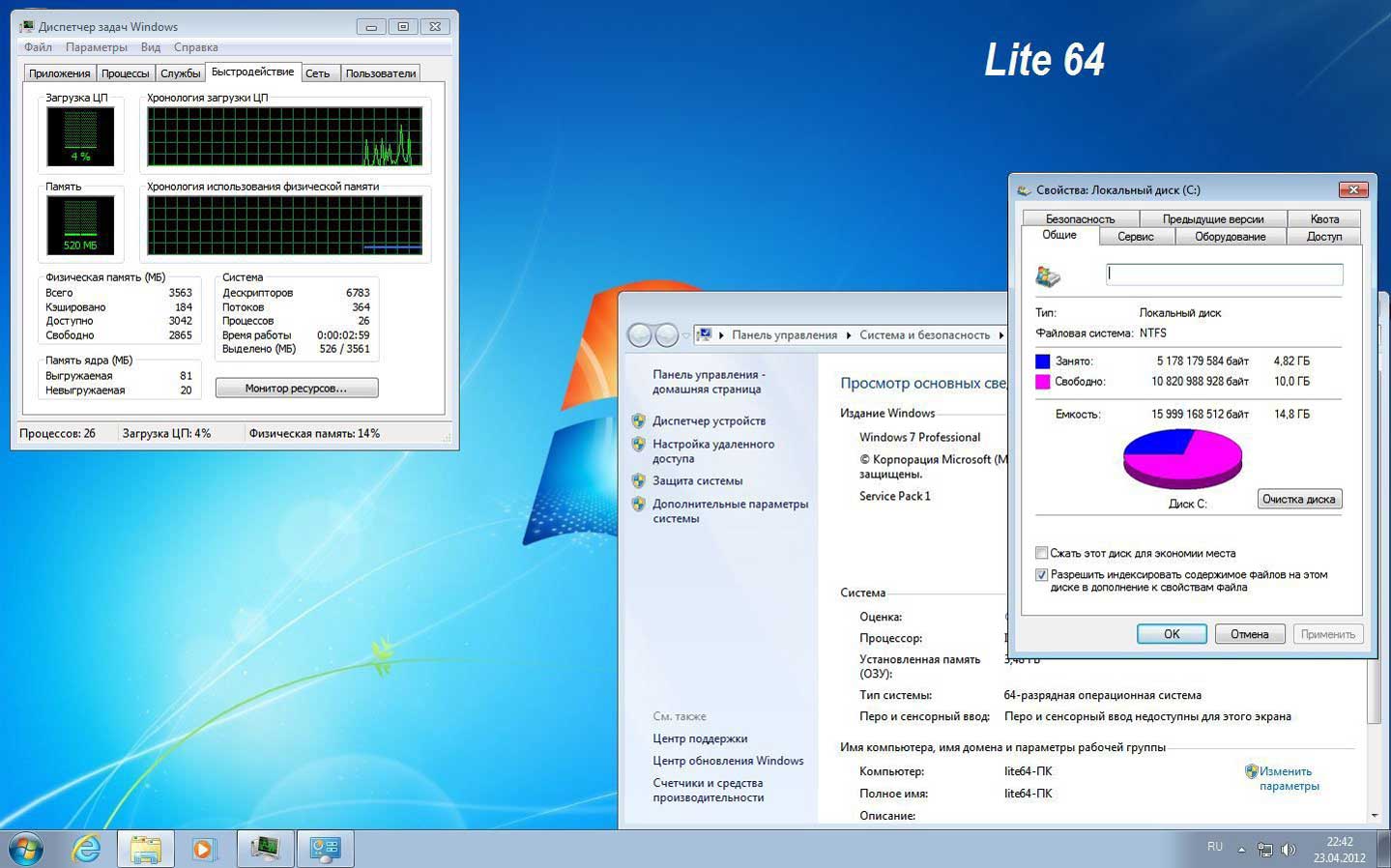The image size is (1391, 868).
Task: Click the disk label text field
Action: point(1224,275)
